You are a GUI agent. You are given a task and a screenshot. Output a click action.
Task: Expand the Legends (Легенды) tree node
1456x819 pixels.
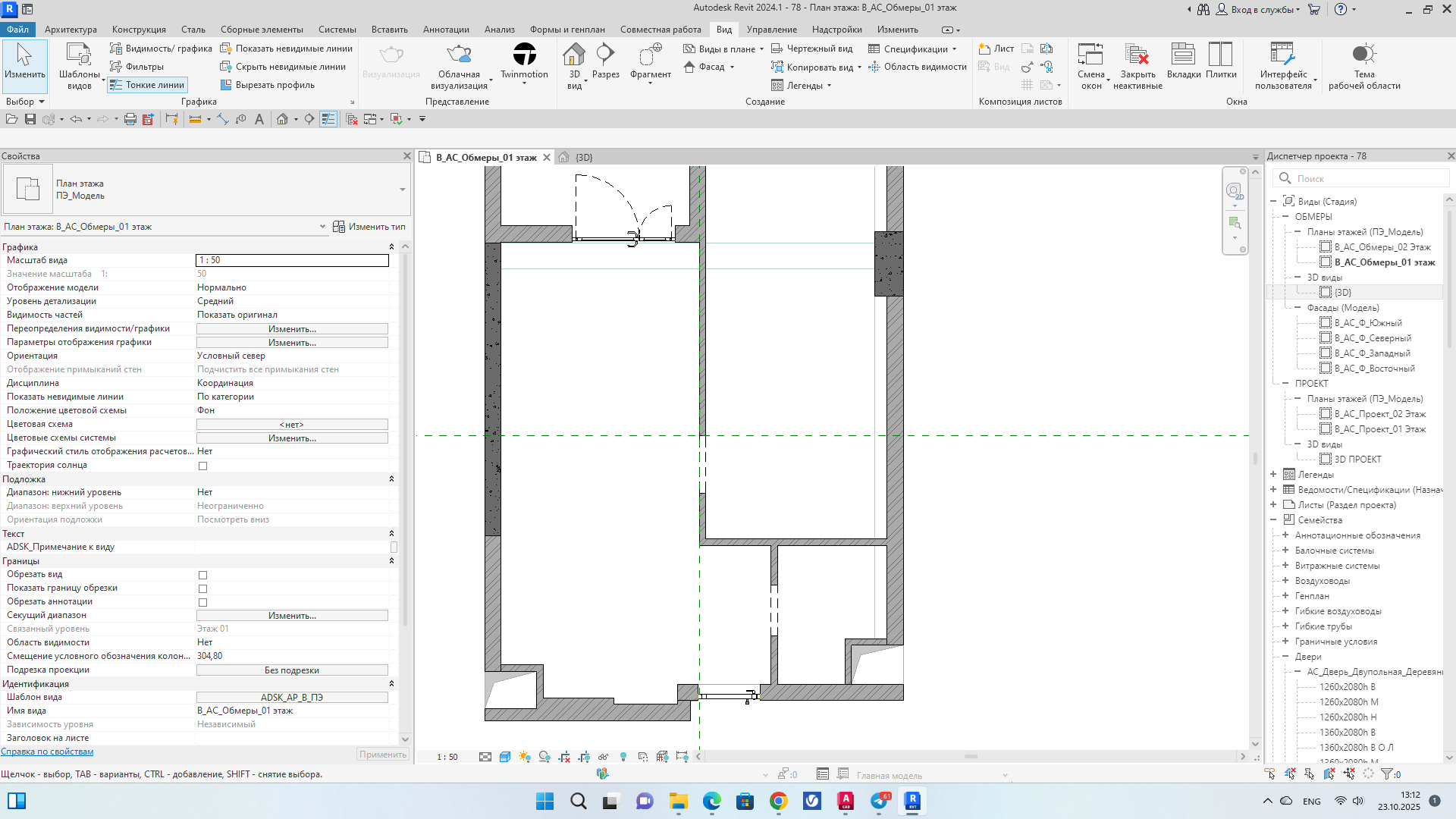click(x=1273, y=475)
